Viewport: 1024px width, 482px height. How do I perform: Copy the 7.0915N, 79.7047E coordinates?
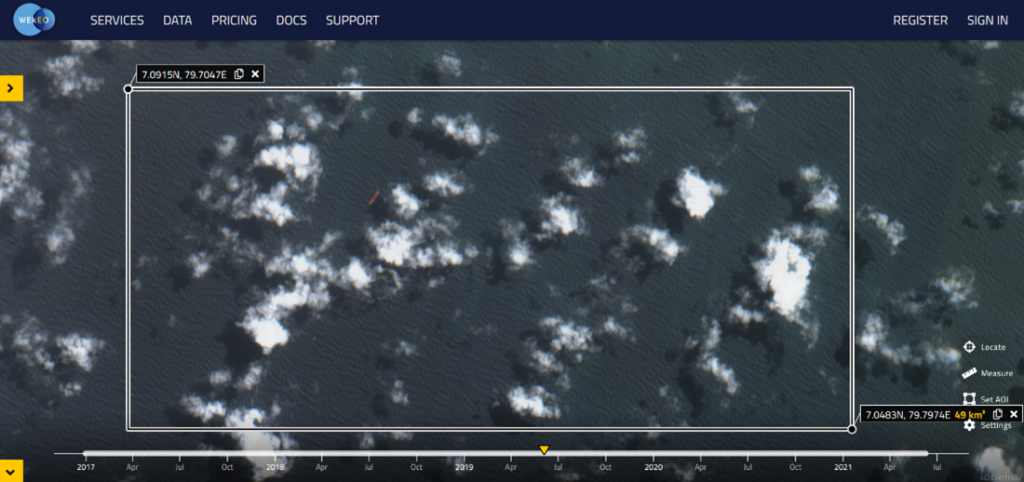[239, 74]
